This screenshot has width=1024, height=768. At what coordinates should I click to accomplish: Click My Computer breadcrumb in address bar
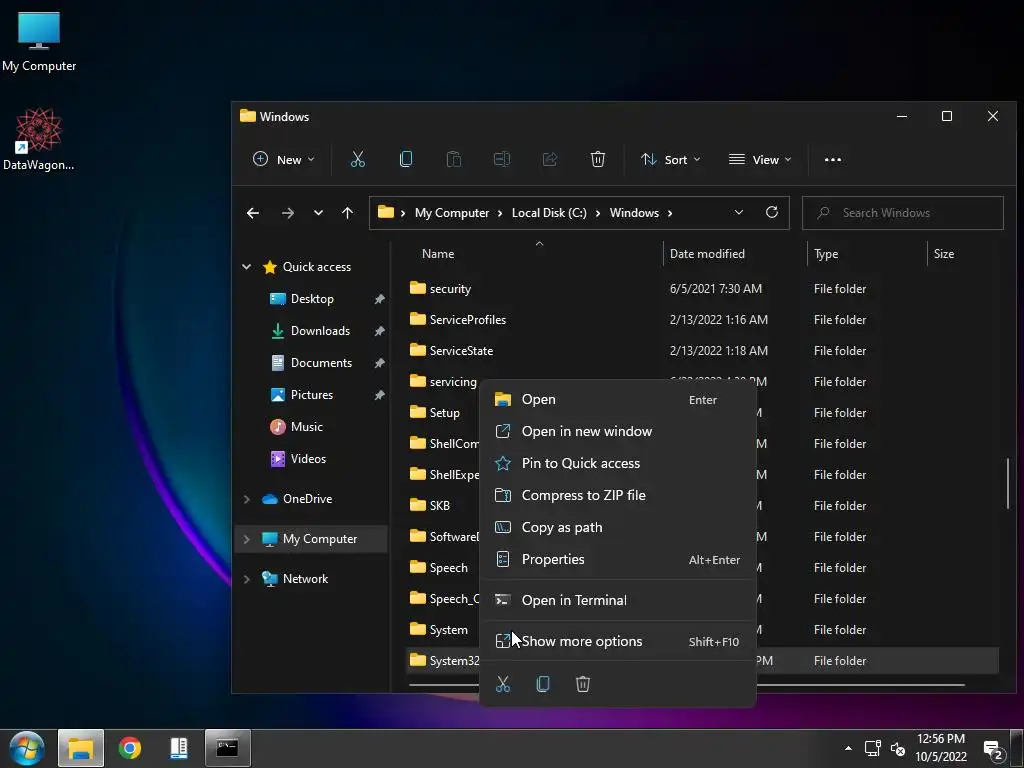tap(451, 213)
